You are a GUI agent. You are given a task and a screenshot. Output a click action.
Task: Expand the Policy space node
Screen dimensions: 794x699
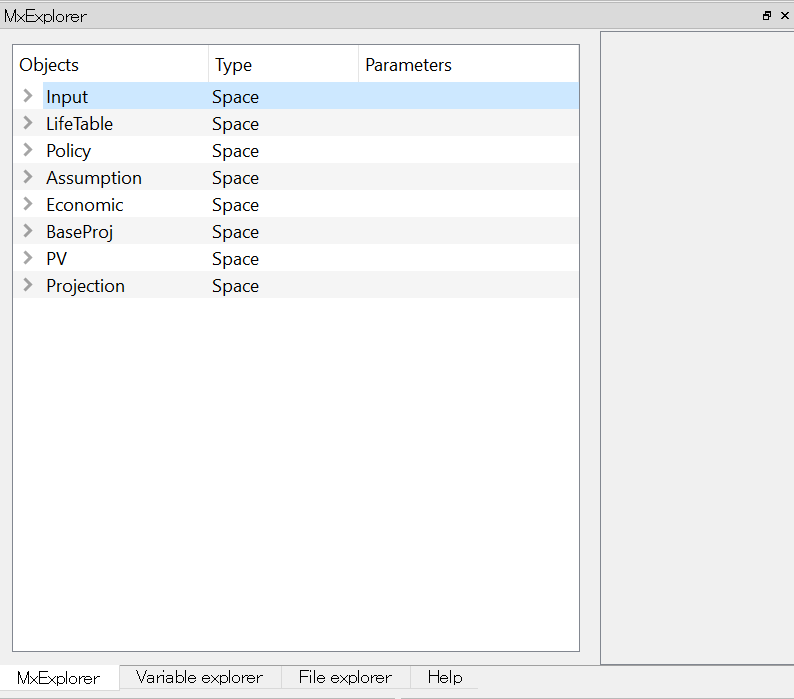pos(28,150)
